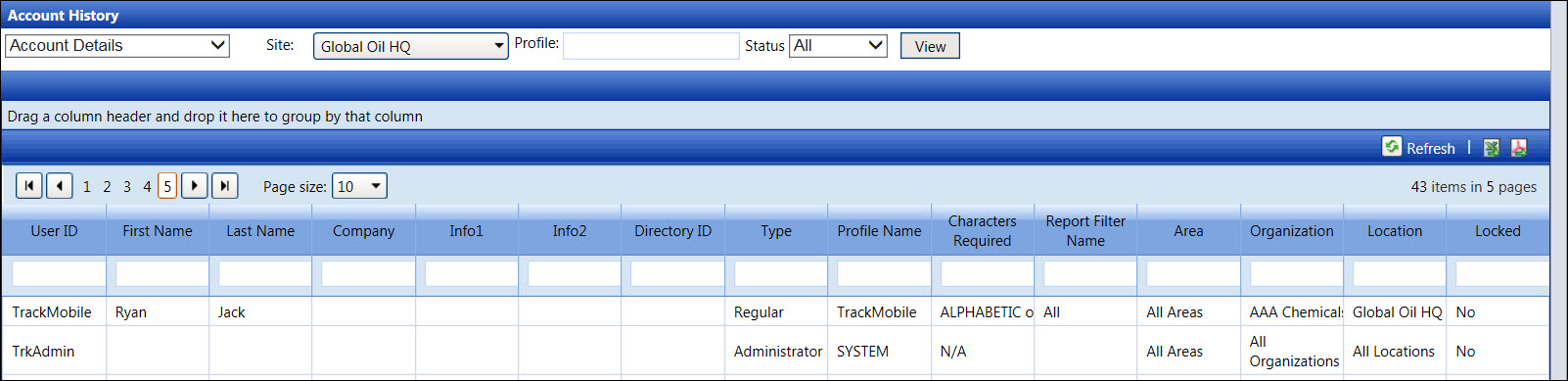Change the Page size dropdown
The height and width of the screenshot is (381, 1568).
pos(359,186)
